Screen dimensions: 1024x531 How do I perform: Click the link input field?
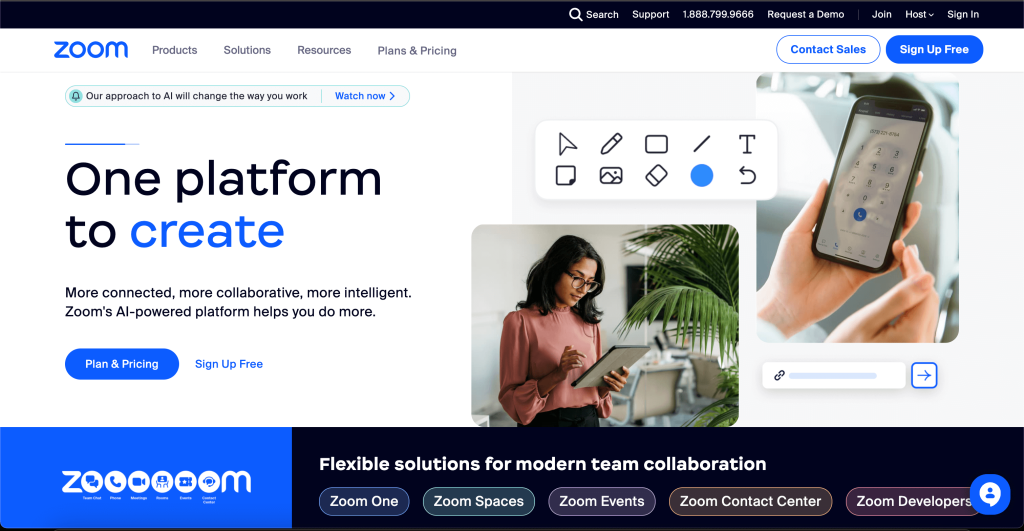833,375
